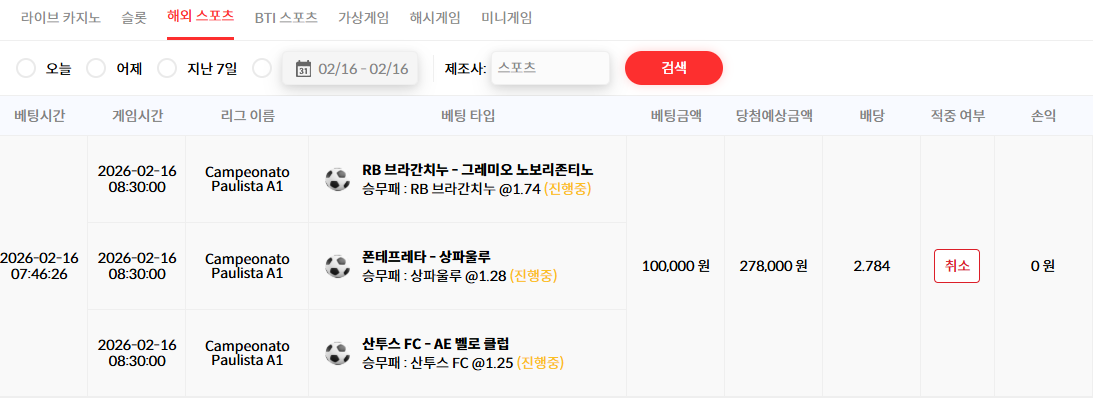
Task: Click the soccer ball icon for 산투스 FC match
Action: click(337, 353)
